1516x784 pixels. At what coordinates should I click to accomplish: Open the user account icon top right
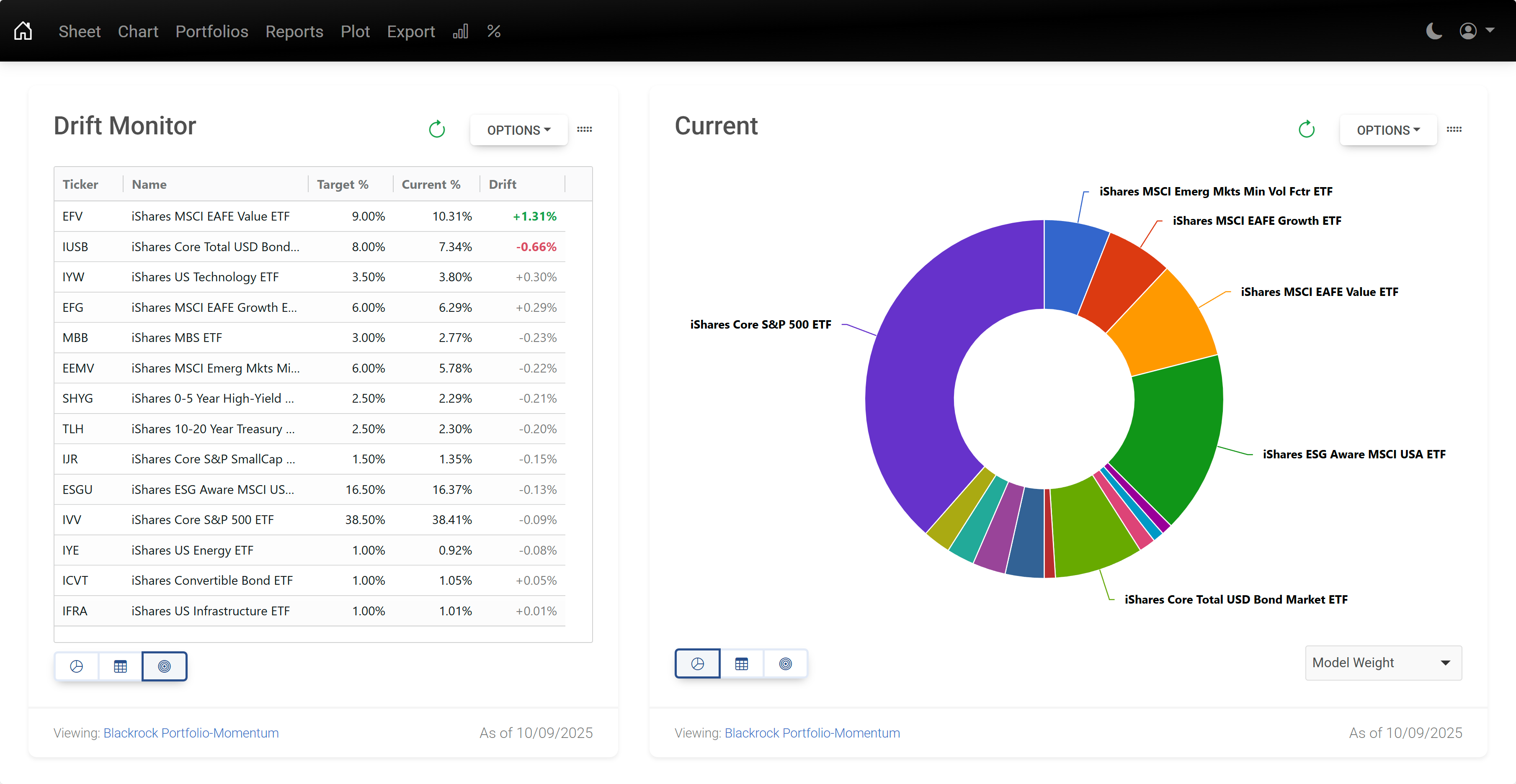1468,31
